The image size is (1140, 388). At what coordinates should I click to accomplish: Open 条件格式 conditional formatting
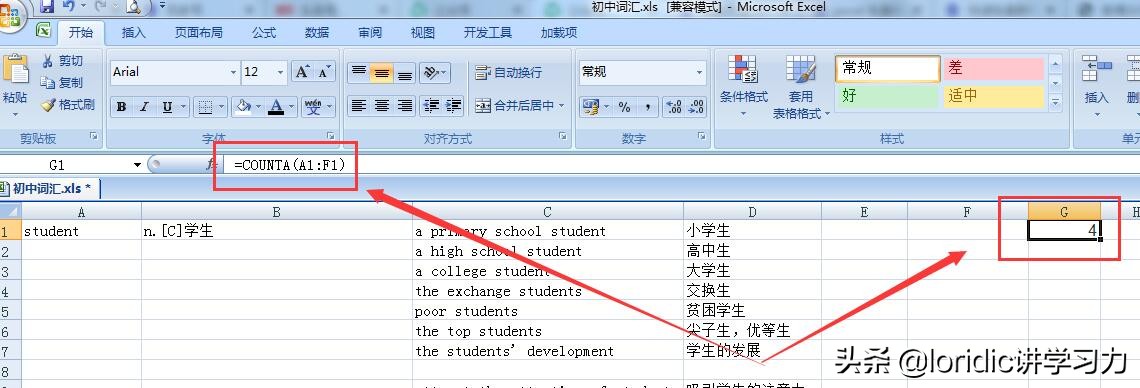pos(744,86)
